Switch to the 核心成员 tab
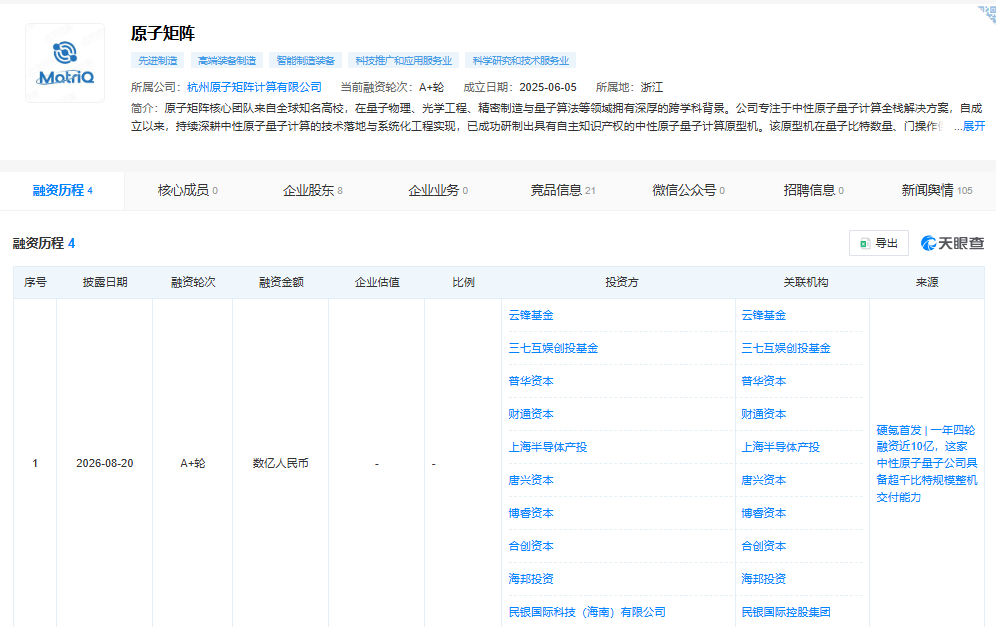The width and height of the screenshot is (996, 627). click(187, 190)
